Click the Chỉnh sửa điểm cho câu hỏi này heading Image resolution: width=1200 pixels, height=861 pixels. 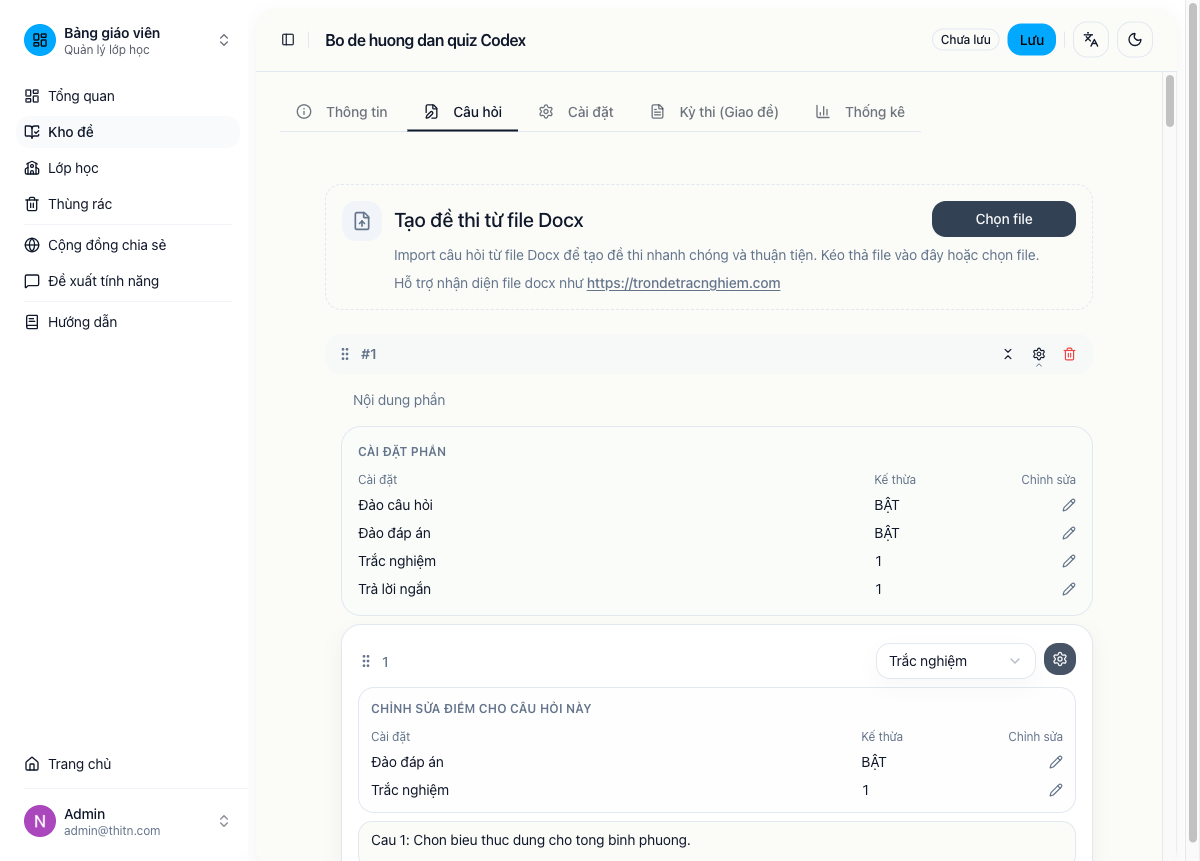(481, 709)
